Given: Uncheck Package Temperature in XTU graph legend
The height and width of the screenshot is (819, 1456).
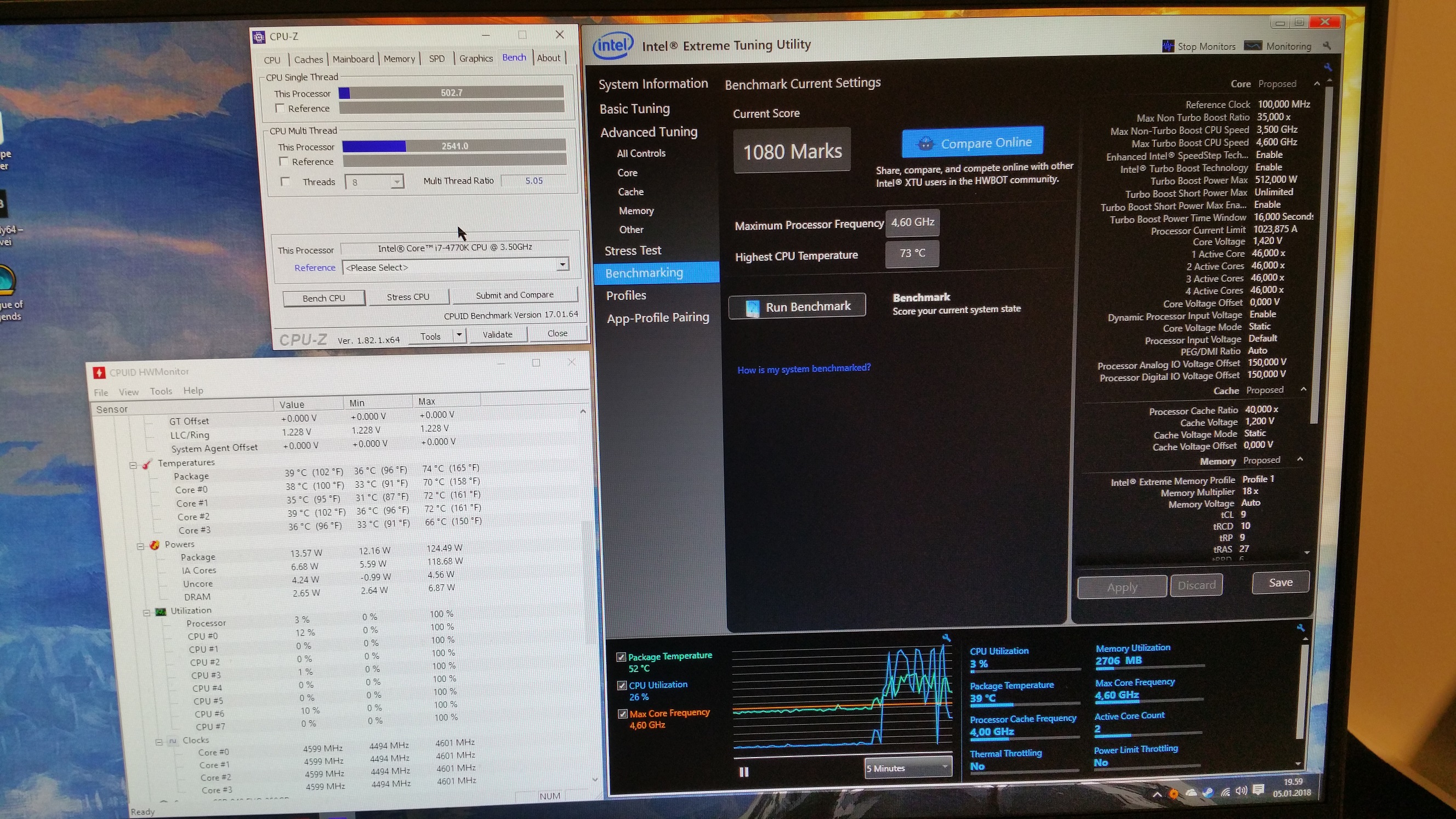Looking at the screenshot, I should tap(621, 657).
